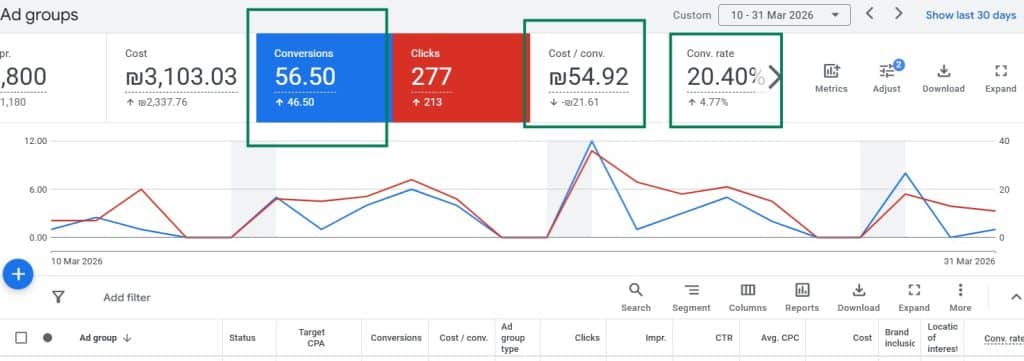Sort by Locations of interest column header
Screen dimensions: 1024x361
[x=942, y=337]
